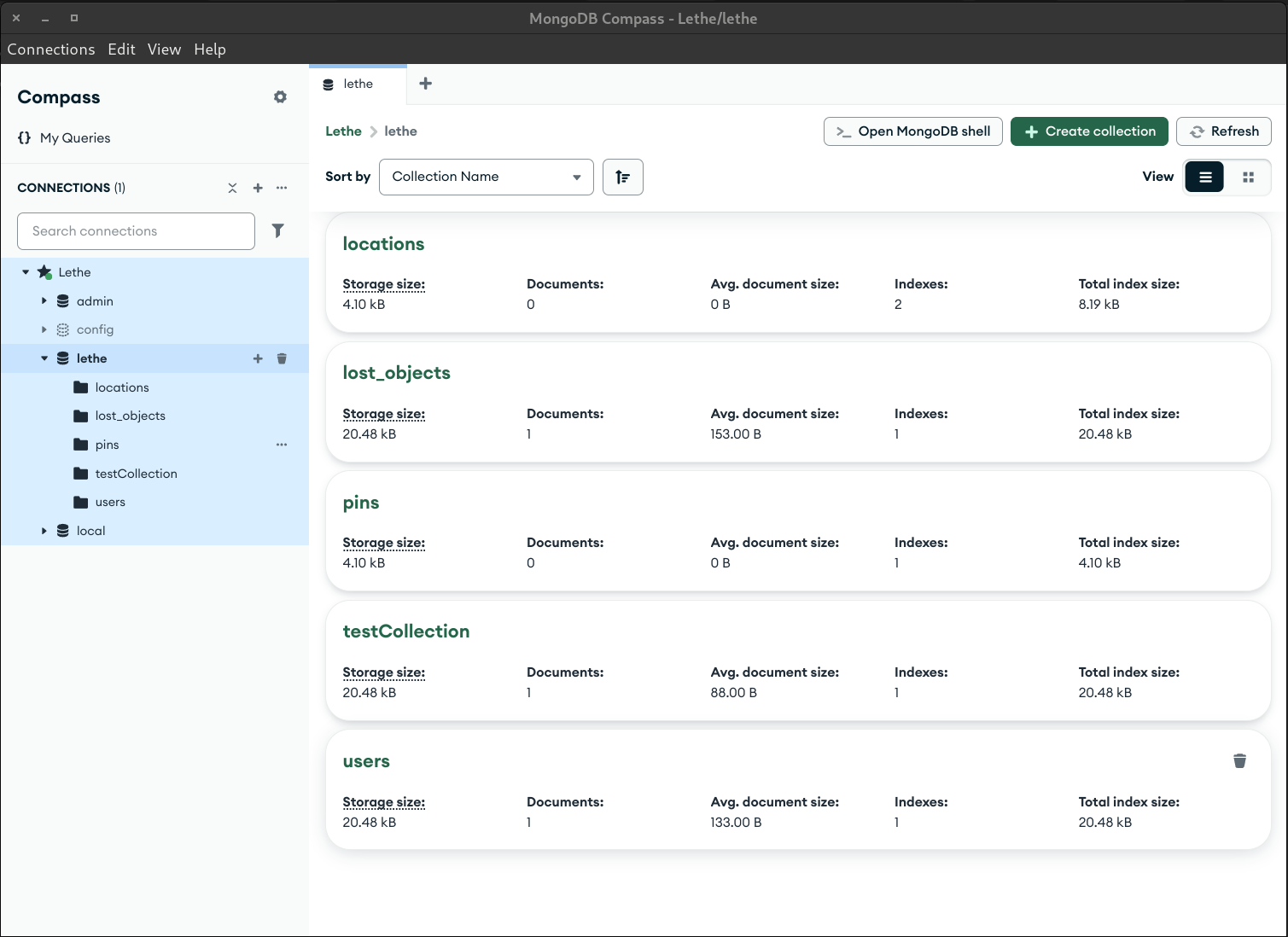The width and height of the screenshot is (1288, 937).
Task: Delete users collection with trash icon
Action: click(x=1239, y=760)
